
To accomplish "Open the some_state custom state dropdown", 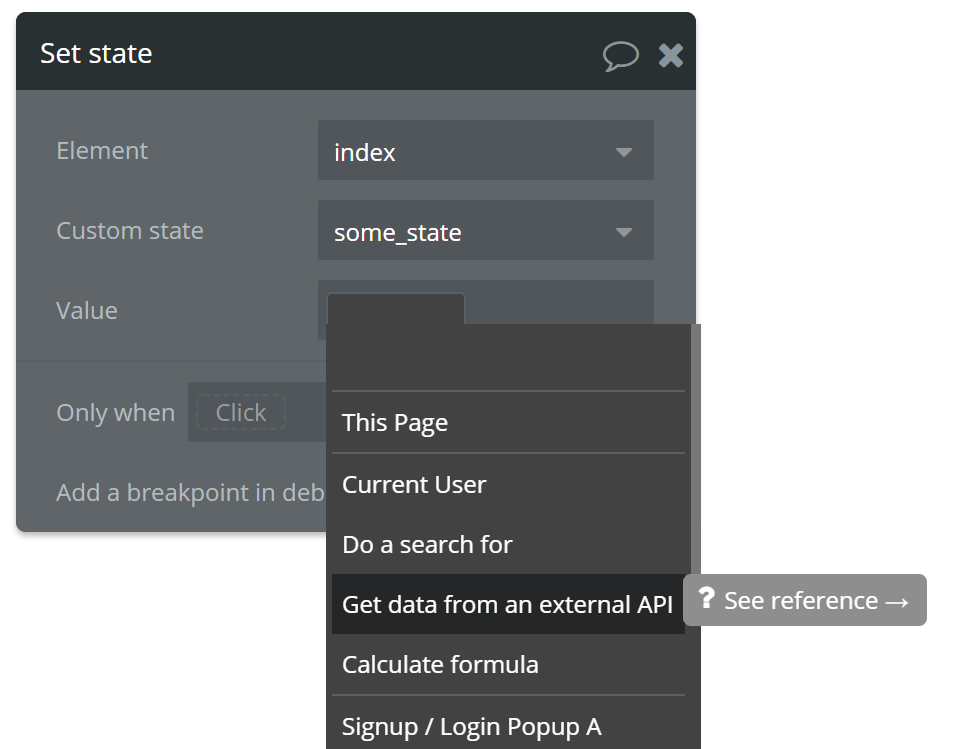I will tap(486, 230).
